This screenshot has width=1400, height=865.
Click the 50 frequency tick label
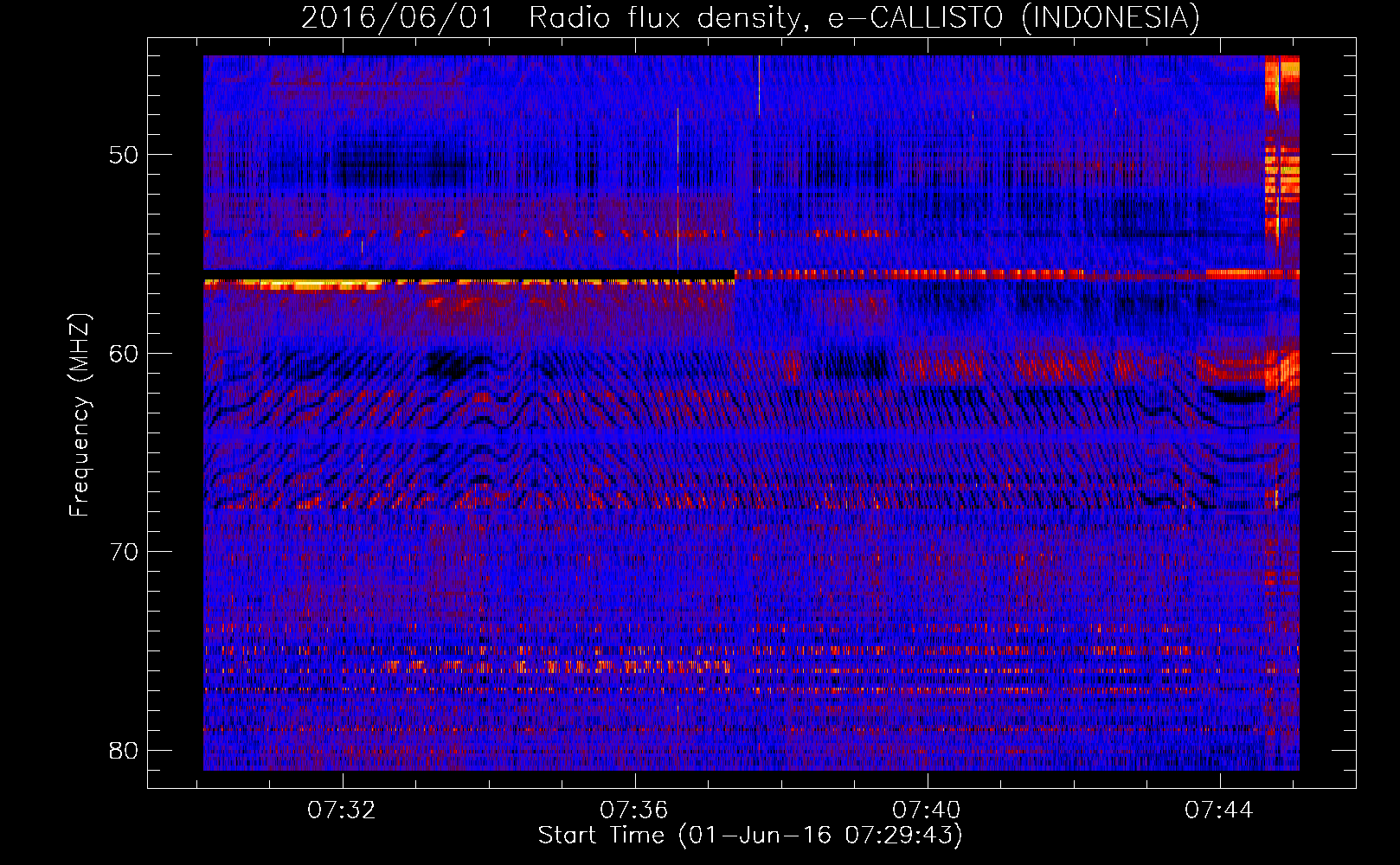point(124,155)
